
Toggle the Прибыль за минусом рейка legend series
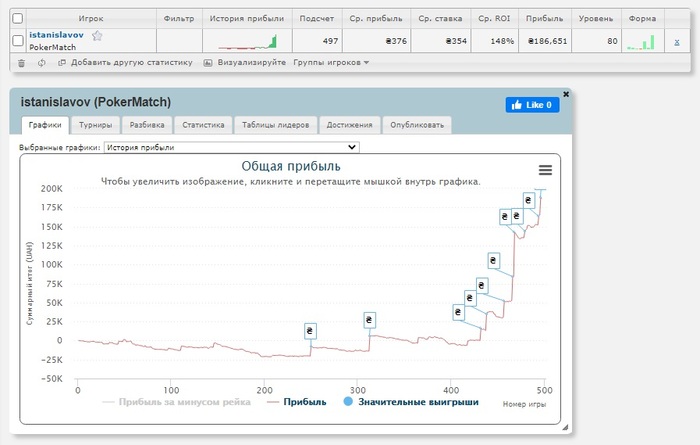click(177, 402)
